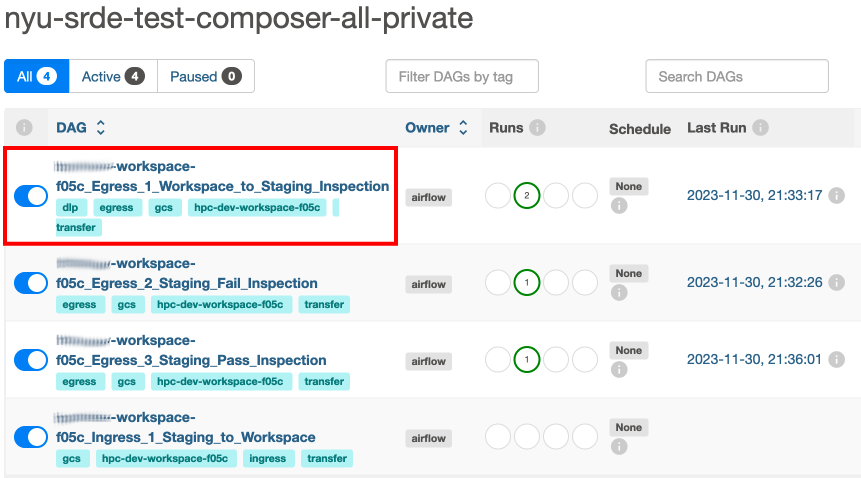861x478 pixels.
Task: Open schedule info icon for Egress_1 DAG
Action: click(x=619, y=206)
